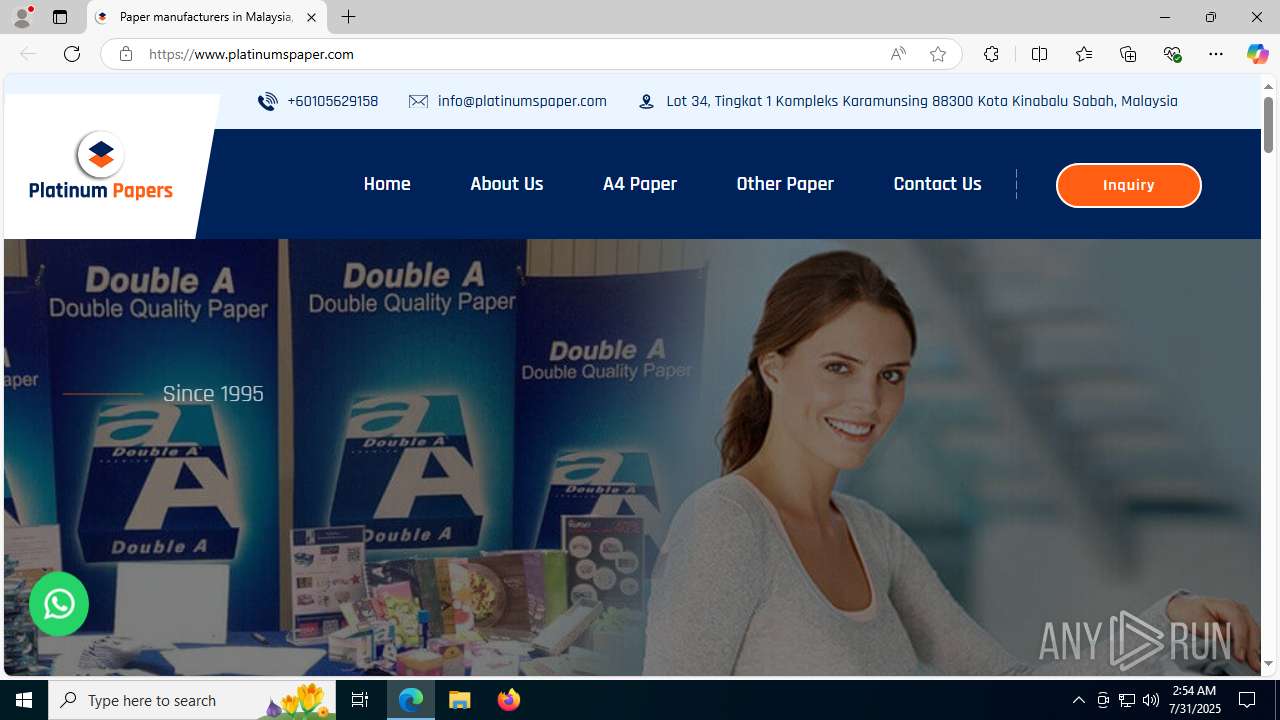Open volume control in system tray
The width and height of the screenshot is (1280, 720).
(x=1151, y=700)
